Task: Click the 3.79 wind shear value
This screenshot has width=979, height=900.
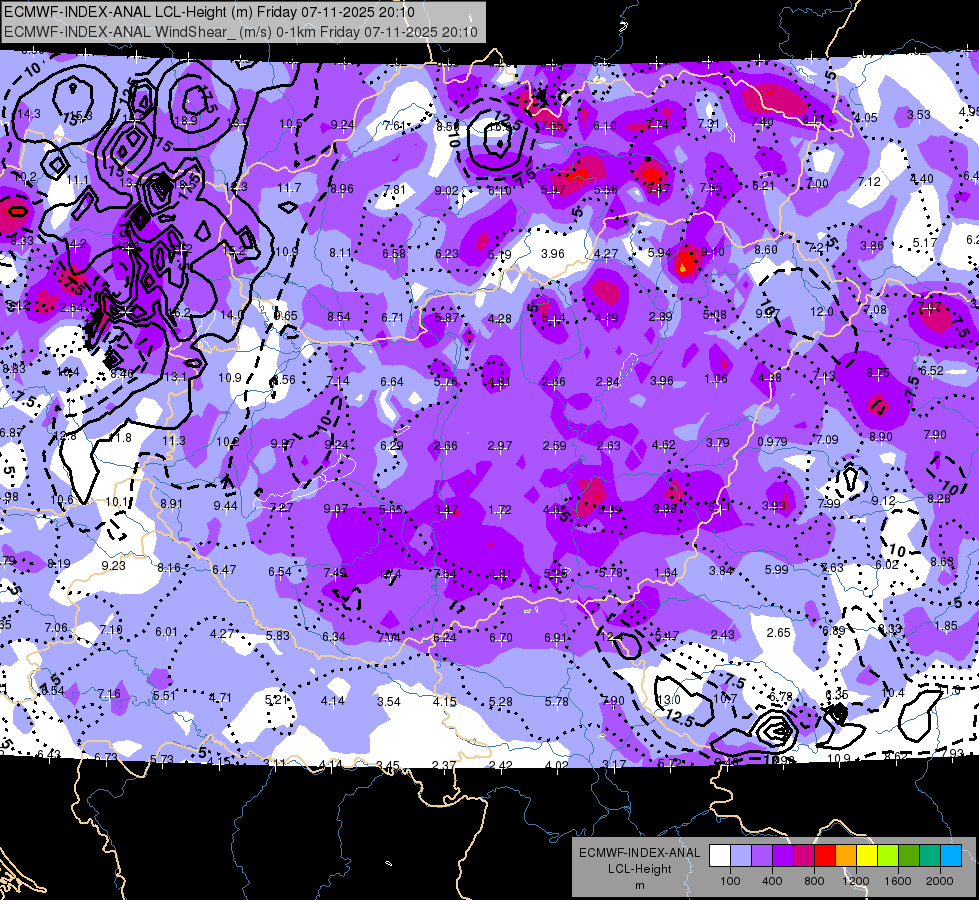Action: point(718,442)
